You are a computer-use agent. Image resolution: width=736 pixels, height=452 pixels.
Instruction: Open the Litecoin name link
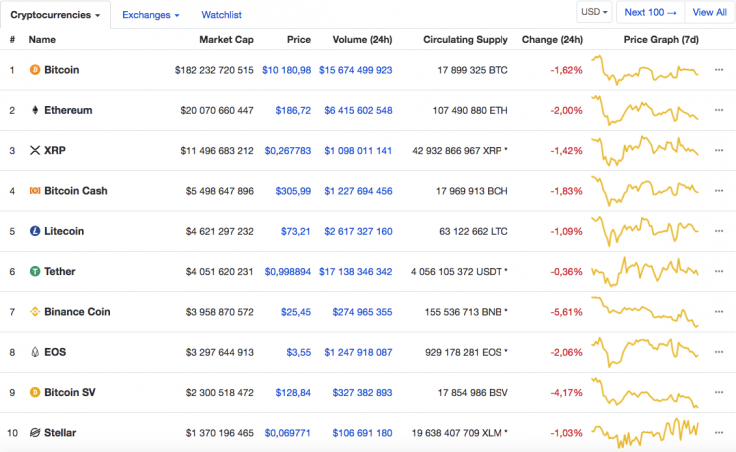point(64,231)
